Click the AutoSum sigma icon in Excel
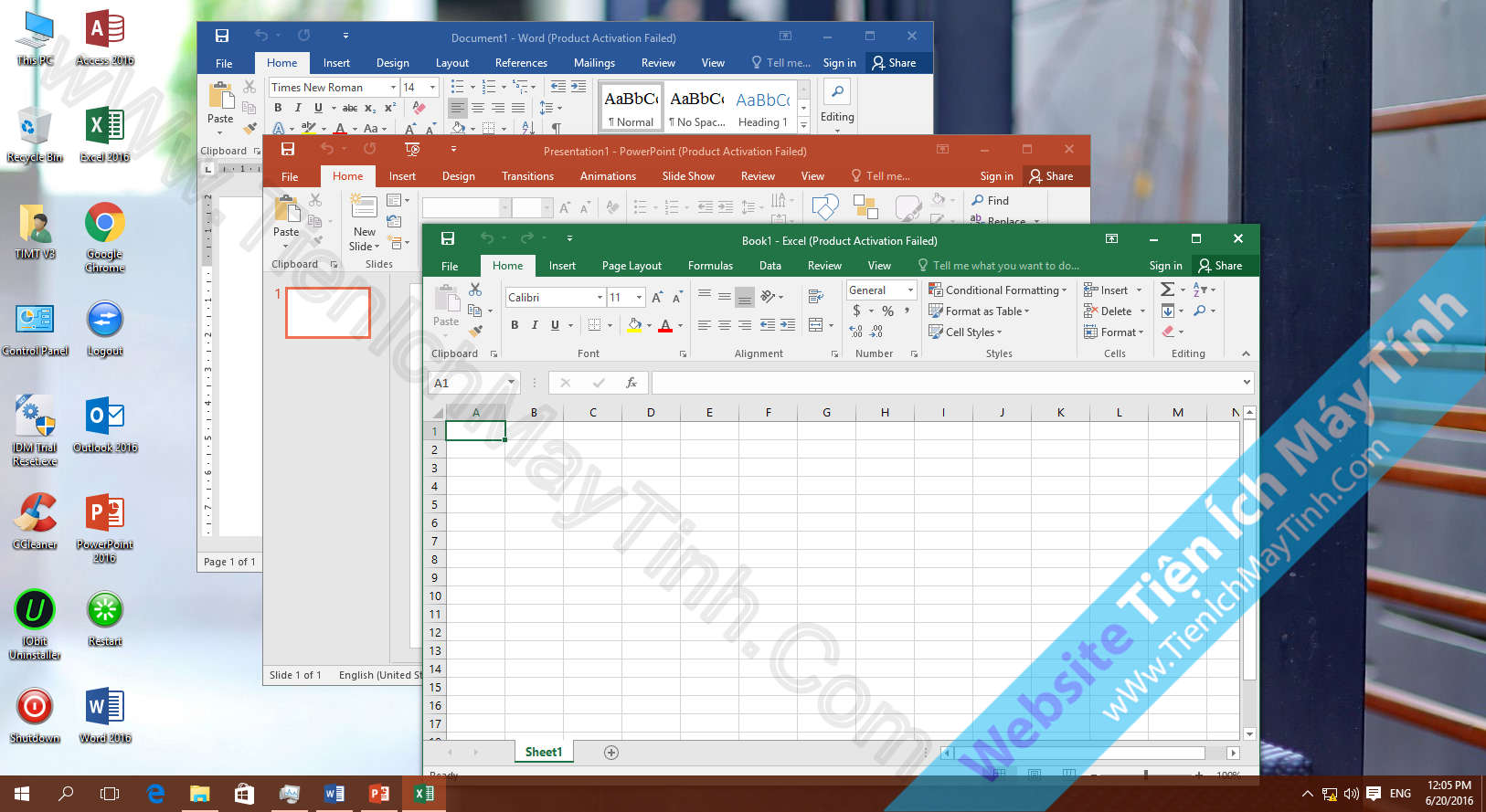The width and height of the screenshot is (1486, 812). (x=1167, y=290)
